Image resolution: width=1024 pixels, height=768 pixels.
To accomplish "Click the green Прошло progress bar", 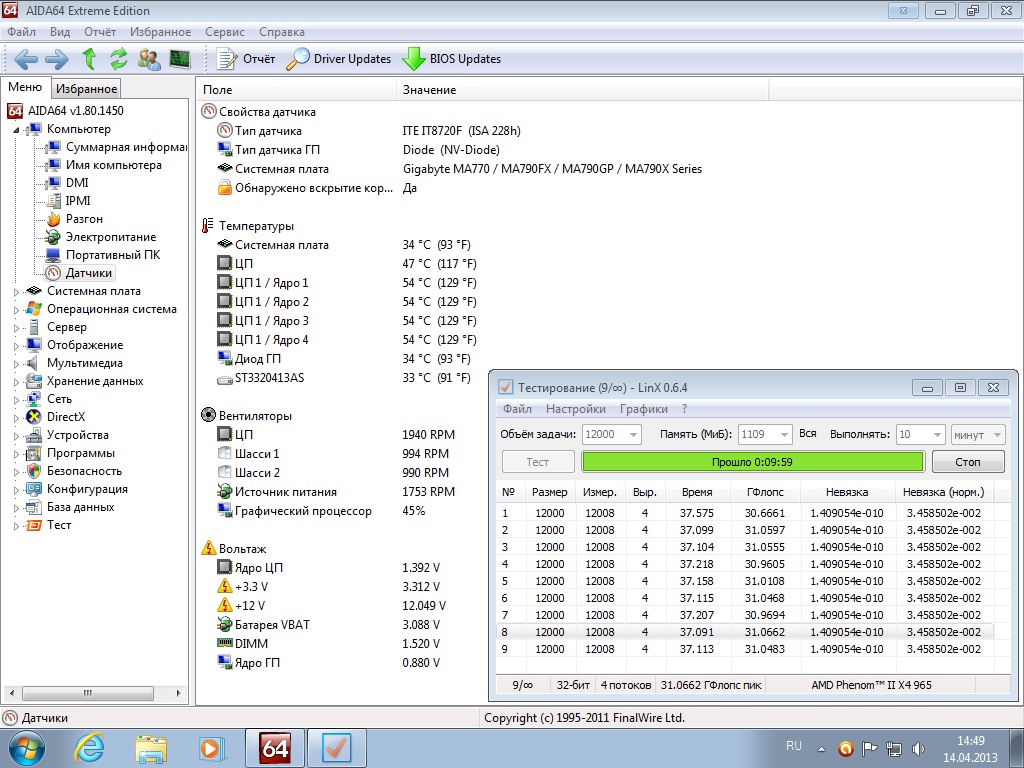I will click(x=752, y=462).
